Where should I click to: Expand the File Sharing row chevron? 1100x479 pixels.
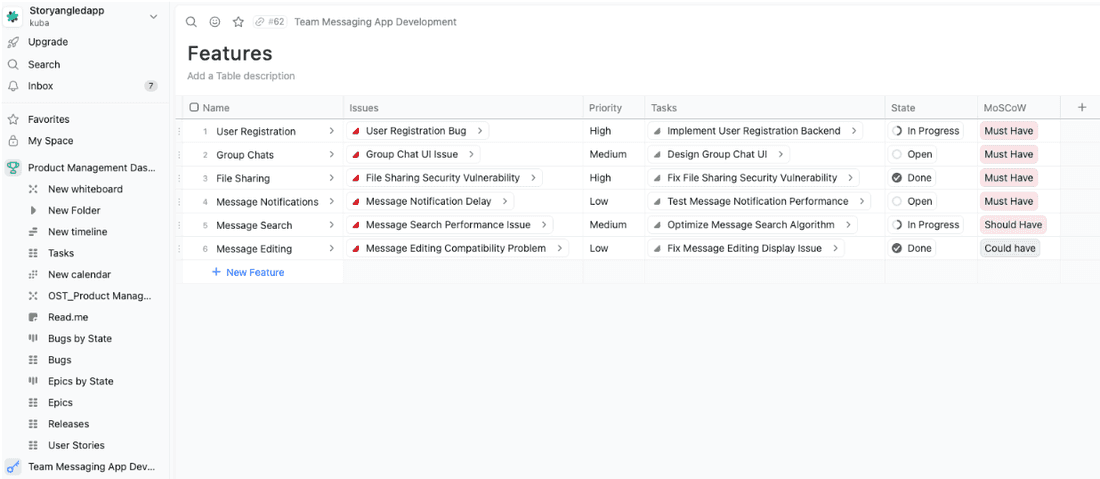click(x=332, y=178)
